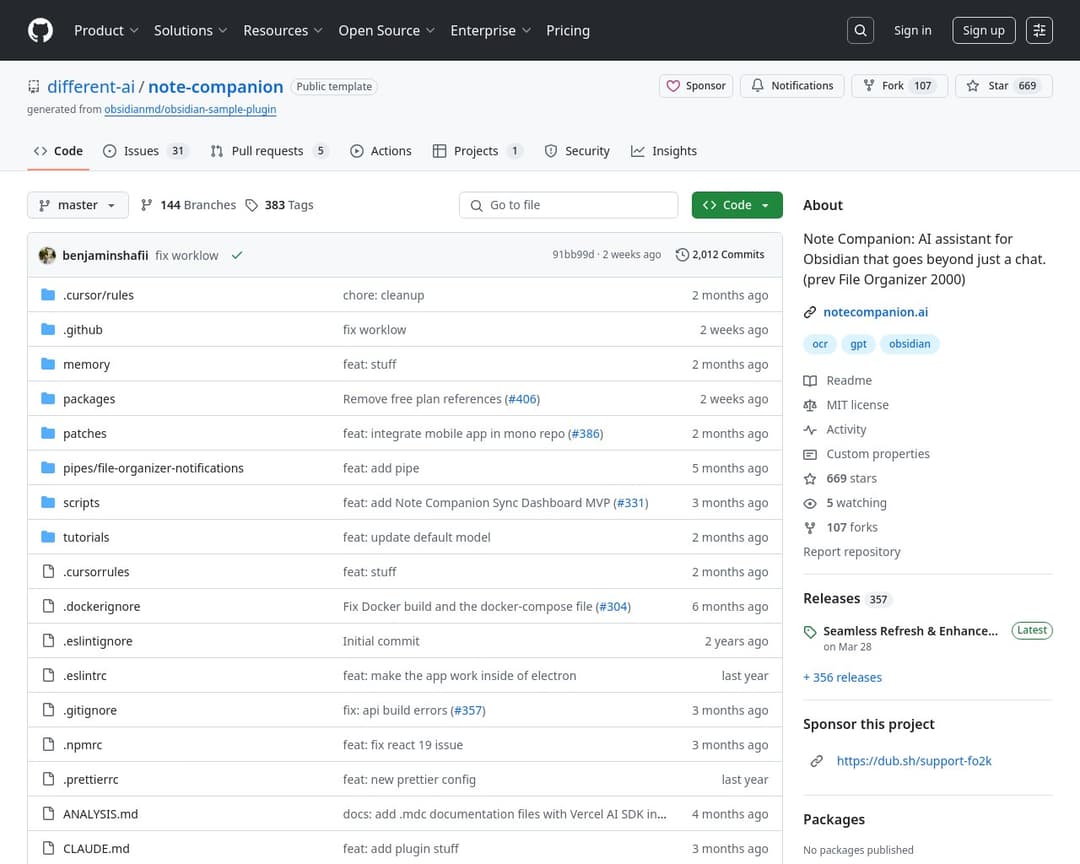Switch to the Insights tab
The image size is (1080, 864).
[663, 151]
